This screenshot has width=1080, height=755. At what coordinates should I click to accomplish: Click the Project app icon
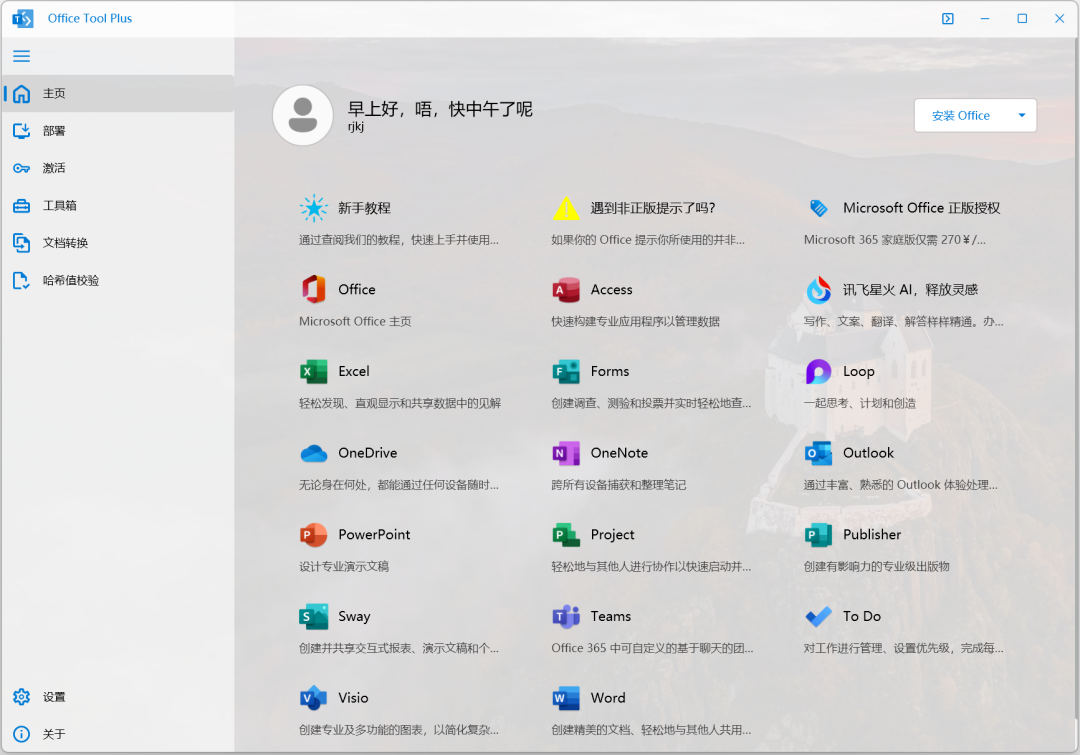pos(566,535)
